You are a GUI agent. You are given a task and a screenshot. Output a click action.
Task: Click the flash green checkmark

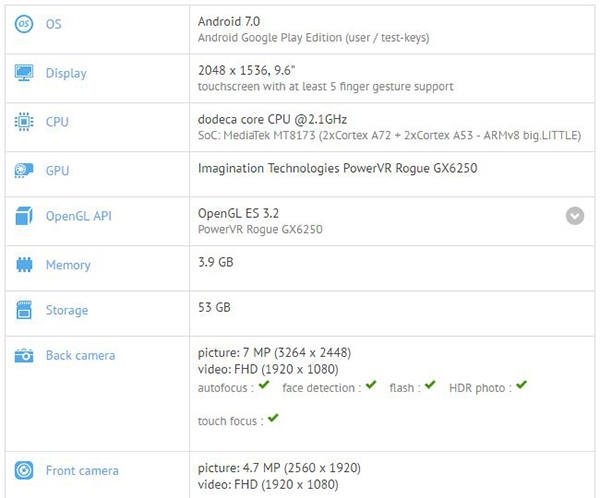pyautogui.click(x=429, y=385)
